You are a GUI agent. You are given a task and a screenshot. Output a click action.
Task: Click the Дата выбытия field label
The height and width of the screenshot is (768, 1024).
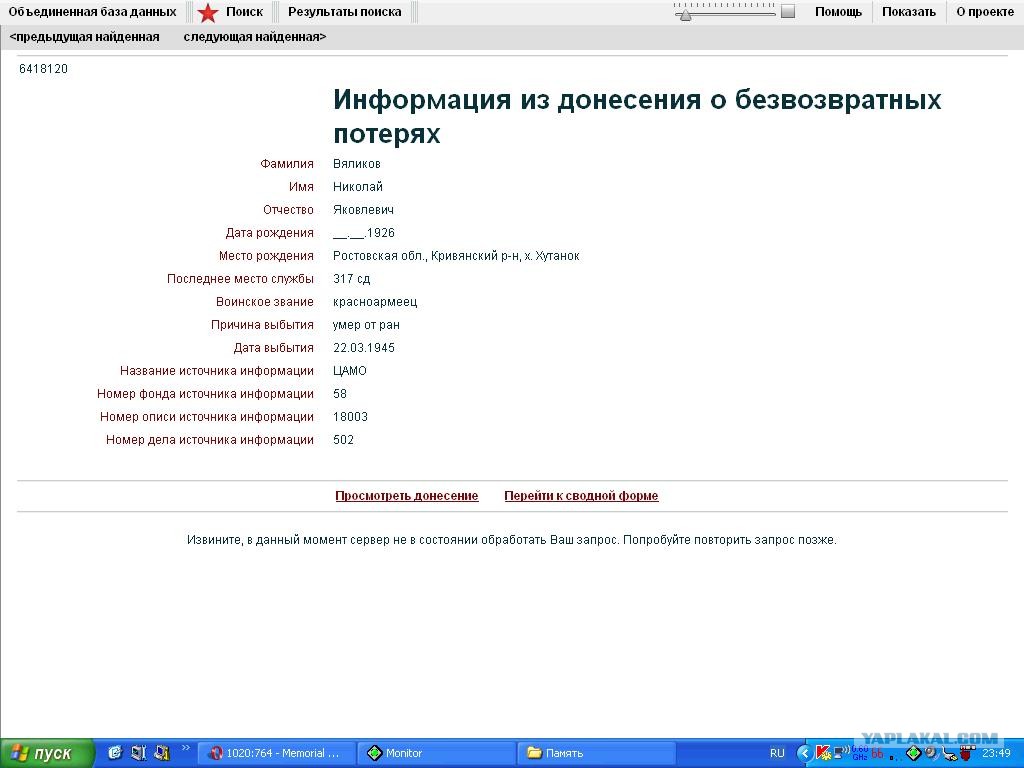(274, 347)
